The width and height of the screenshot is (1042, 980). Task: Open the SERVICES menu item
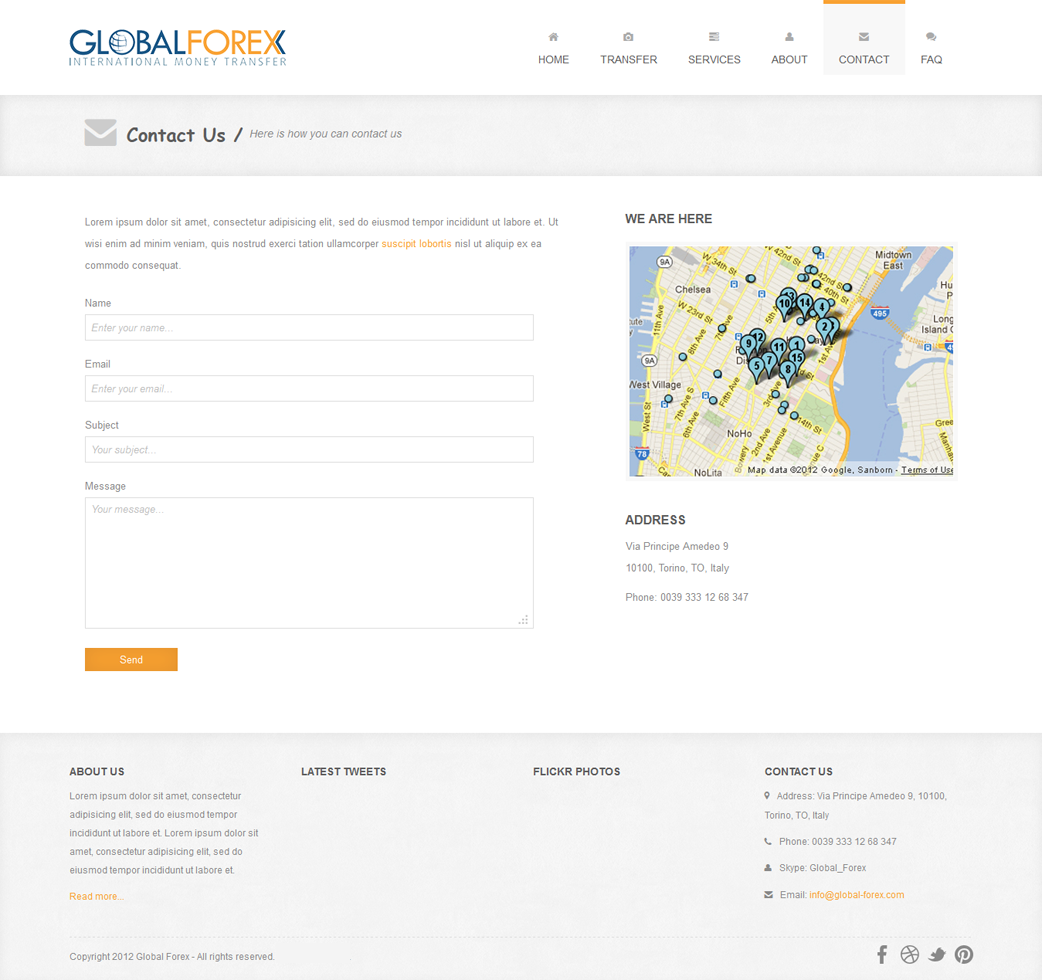(714, 59)
